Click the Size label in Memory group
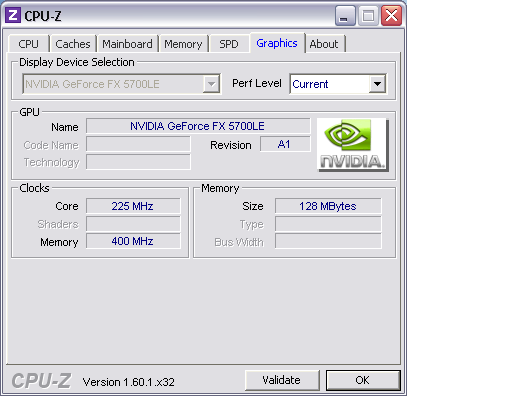The height and width of the screenshot is (396, 512). click(253, 206)
